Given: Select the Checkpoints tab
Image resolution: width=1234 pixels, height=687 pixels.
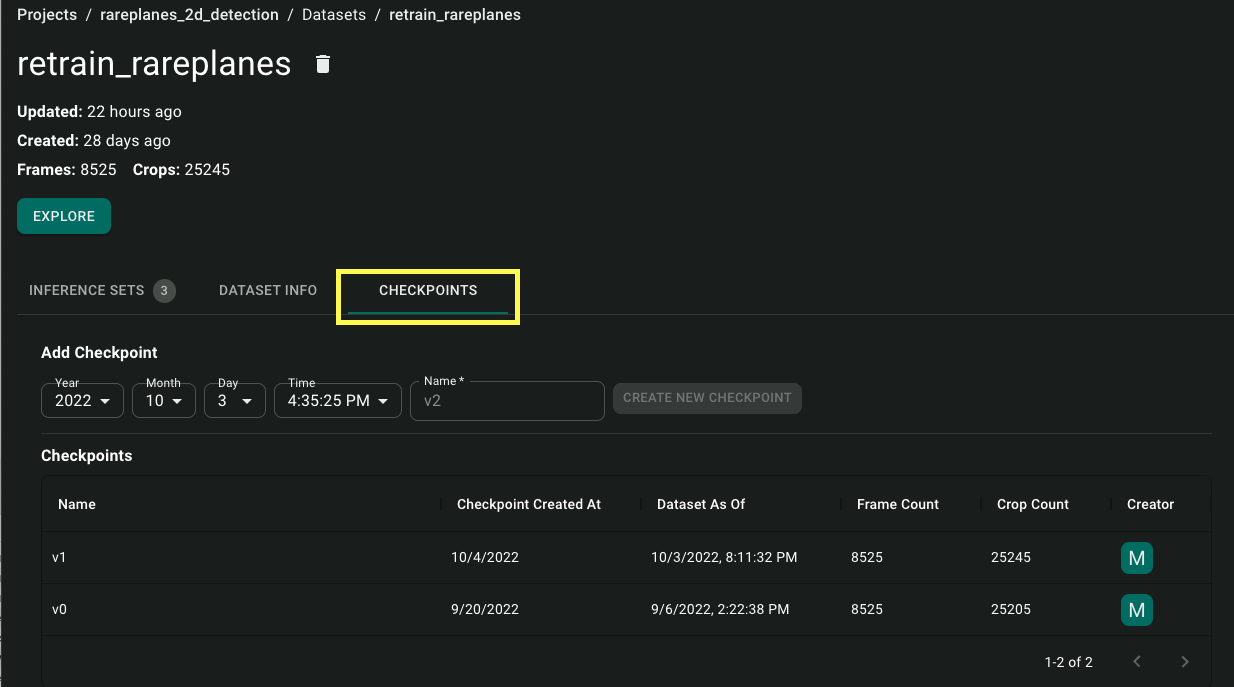Looking at the screenshot, I should point(428,291).
